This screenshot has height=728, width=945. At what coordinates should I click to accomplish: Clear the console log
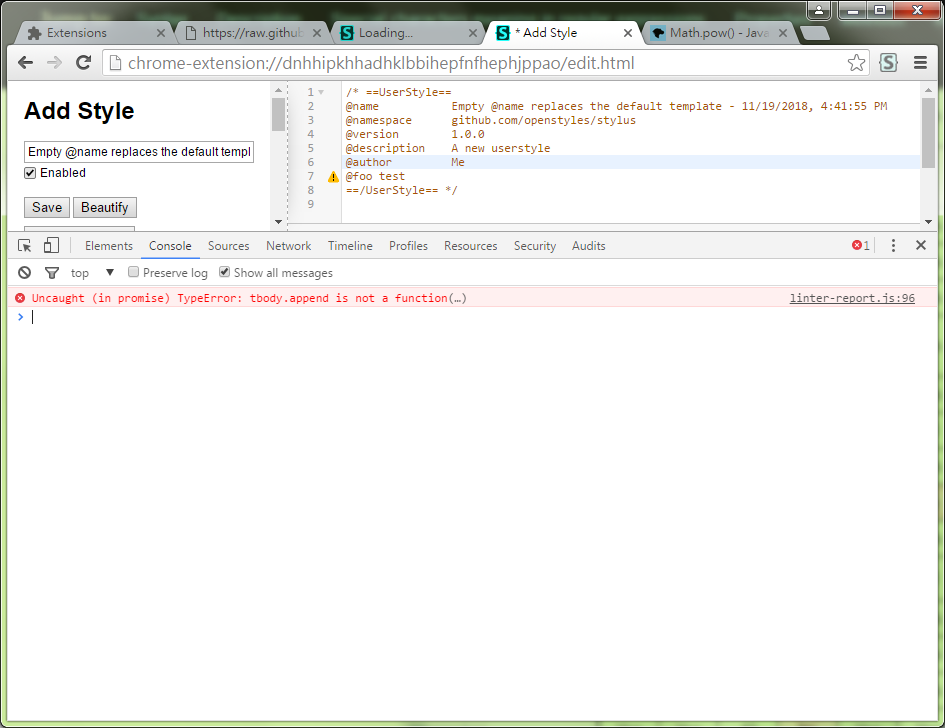[24, 273]
